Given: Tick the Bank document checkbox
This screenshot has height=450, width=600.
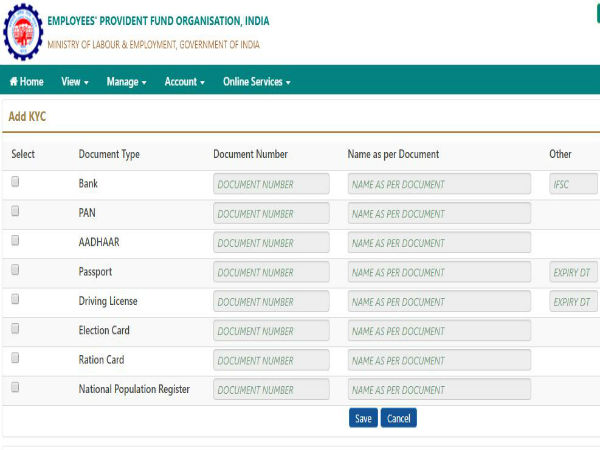Looking at the screenshot, I should coord(15,183).
